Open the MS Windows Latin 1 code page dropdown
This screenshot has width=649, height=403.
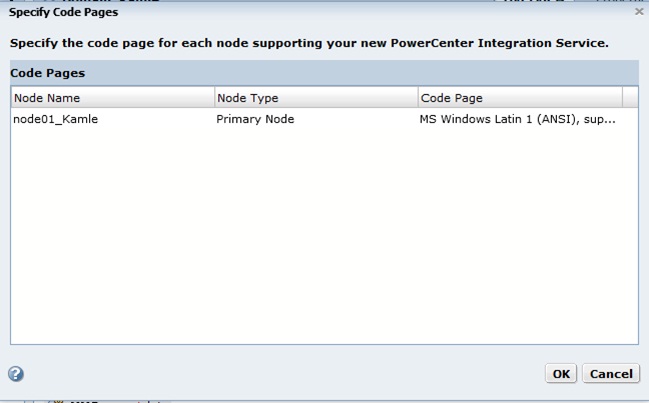pos(520,119)
